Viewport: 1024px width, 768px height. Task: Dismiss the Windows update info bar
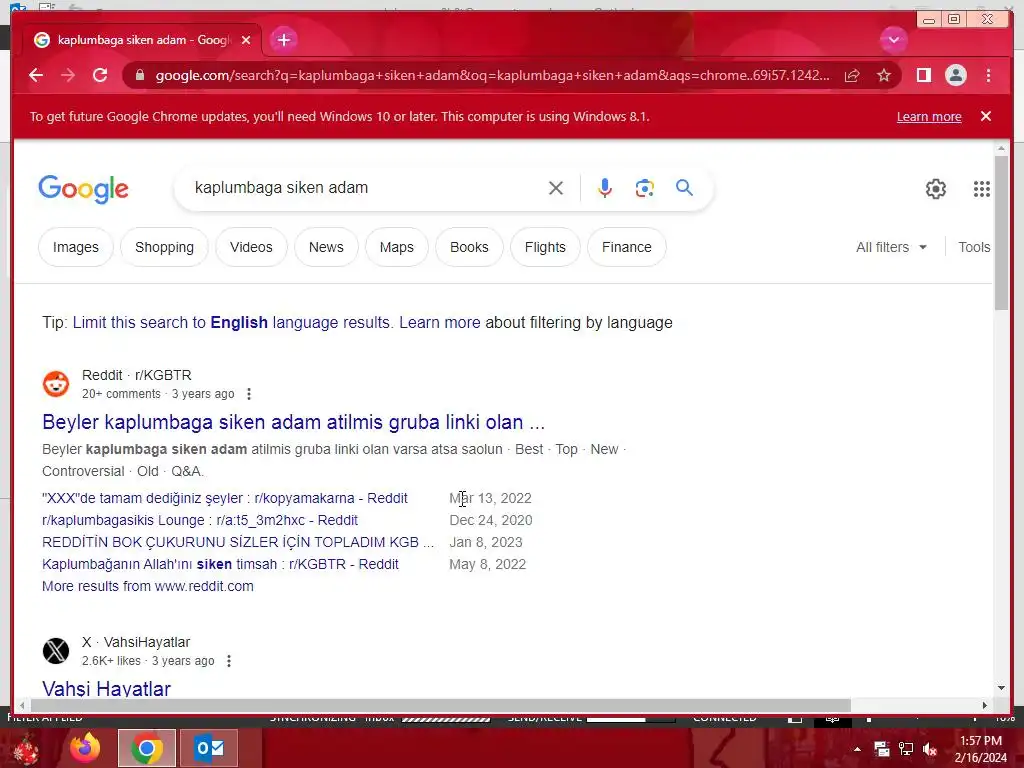coord(985,116)
